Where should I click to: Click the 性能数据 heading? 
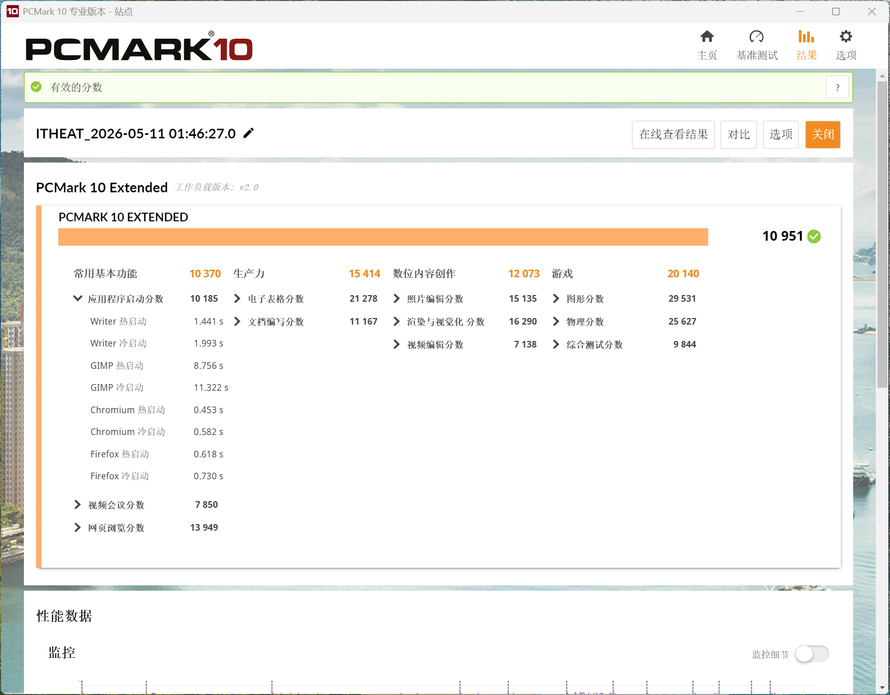click(64, 616)
